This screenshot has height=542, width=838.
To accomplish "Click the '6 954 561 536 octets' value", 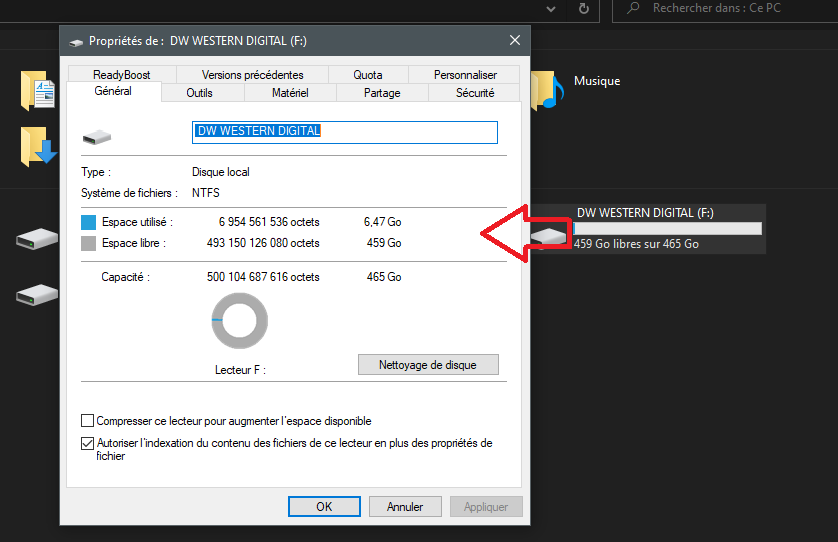I will [269, 222].
